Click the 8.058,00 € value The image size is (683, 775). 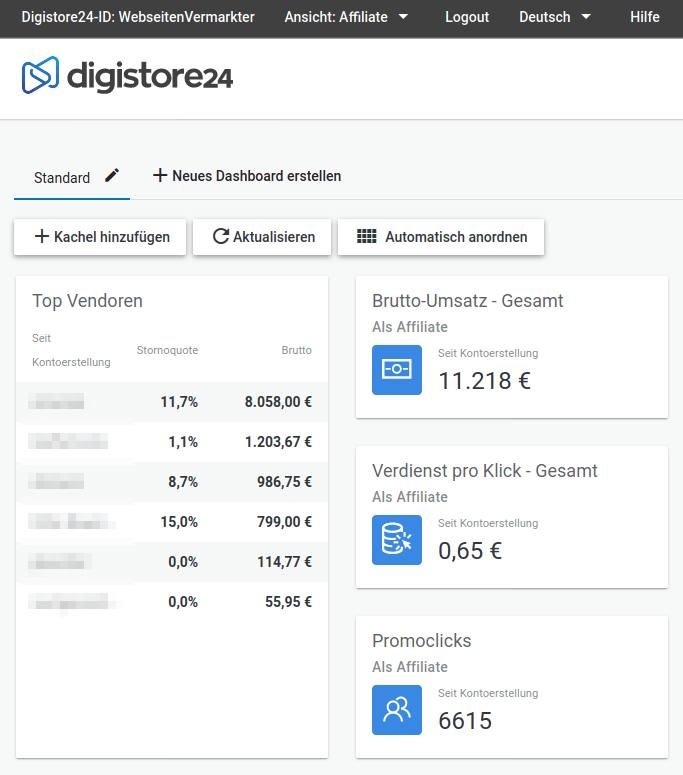[x=278, y=402]
